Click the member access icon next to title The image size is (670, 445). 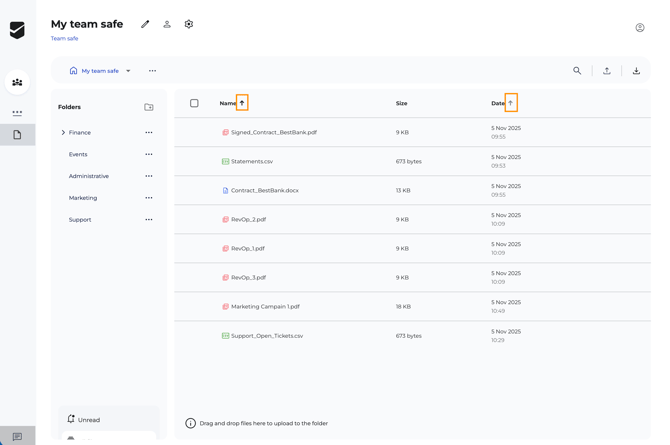tap(167, 24)
